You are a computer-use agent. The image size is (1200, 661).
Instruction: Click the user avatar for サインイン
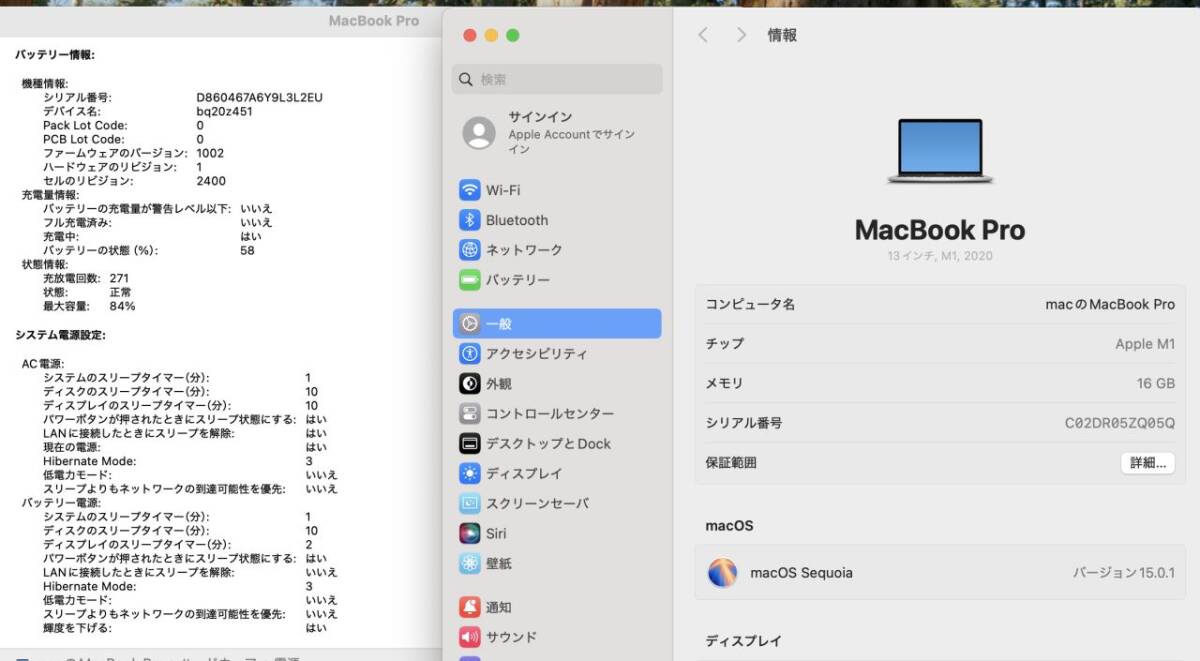(479, 133)
